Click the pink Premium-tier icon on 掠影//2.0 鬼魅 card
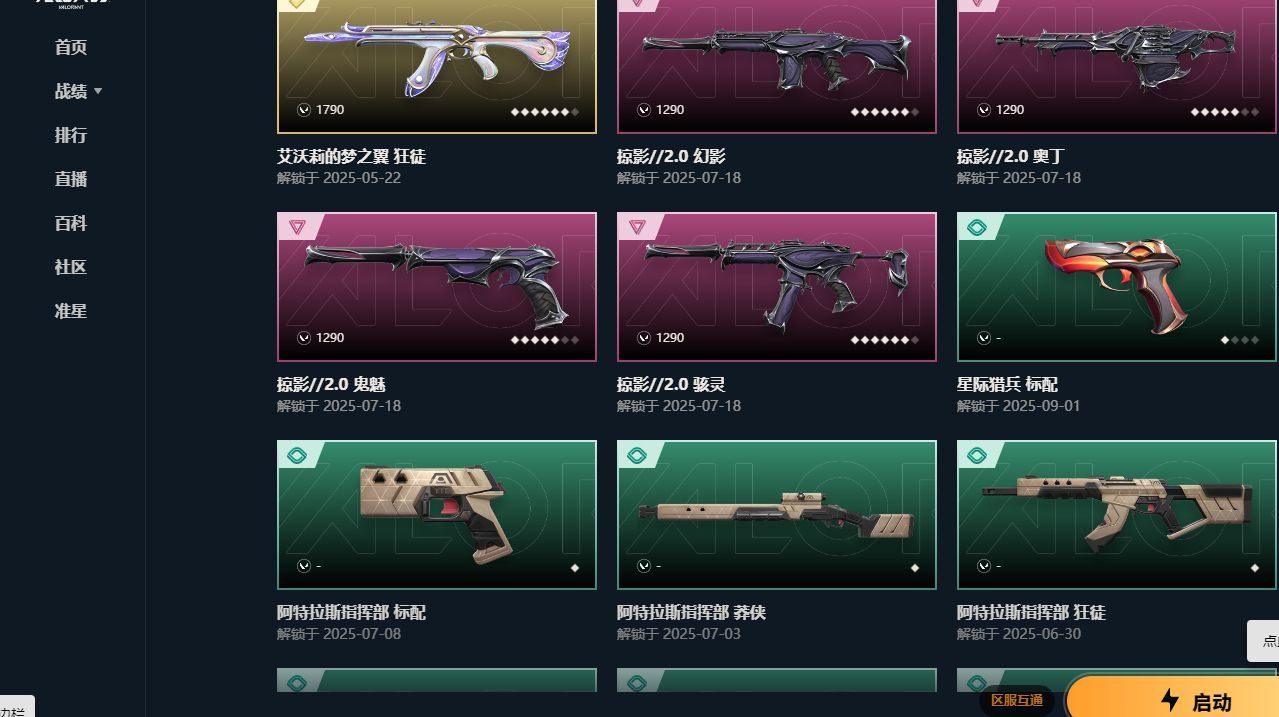This screenshot has width=1279, height=717. tap(297, 228)
